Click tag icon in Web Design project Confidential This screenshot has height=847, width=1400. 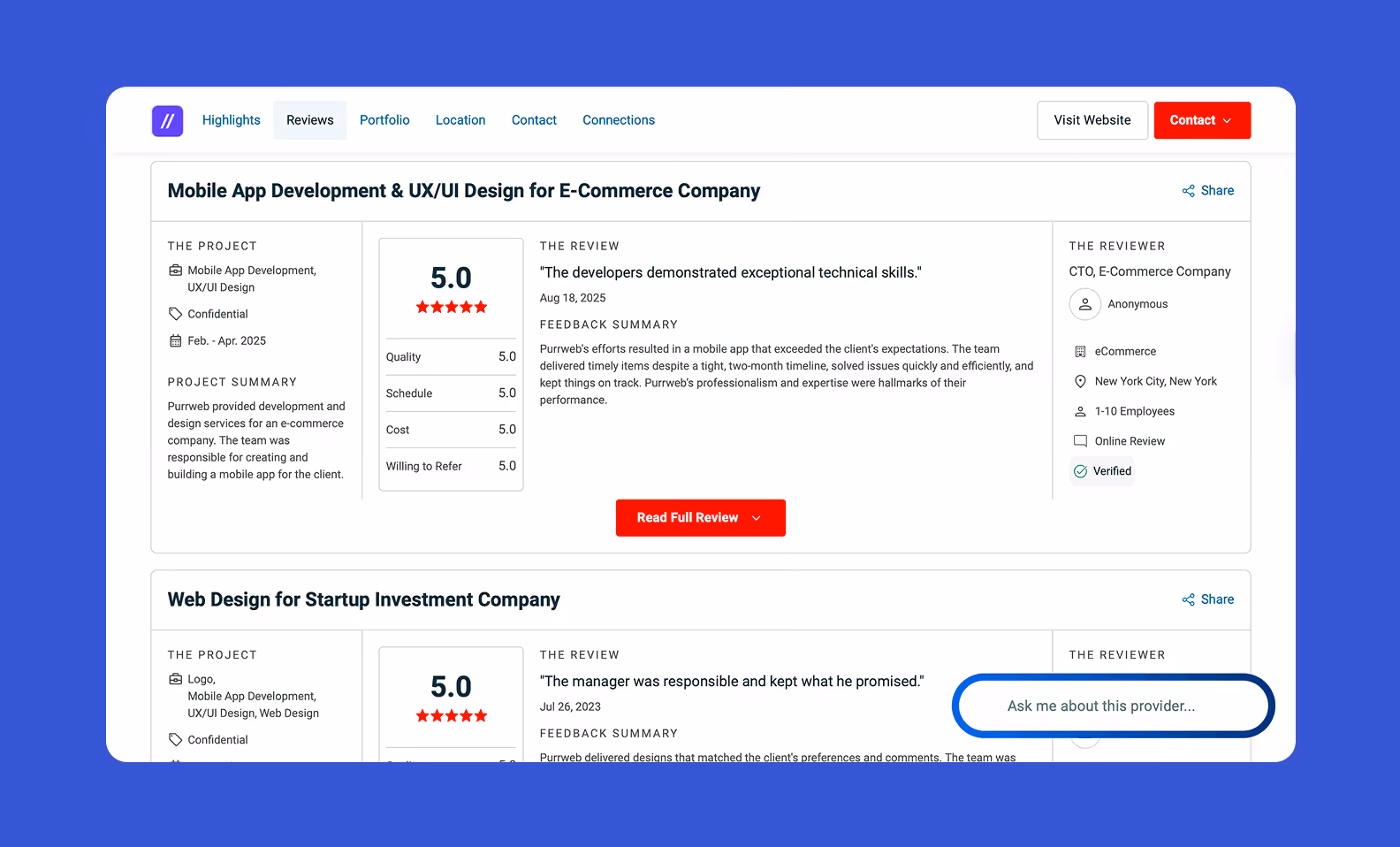click(176, 740)
